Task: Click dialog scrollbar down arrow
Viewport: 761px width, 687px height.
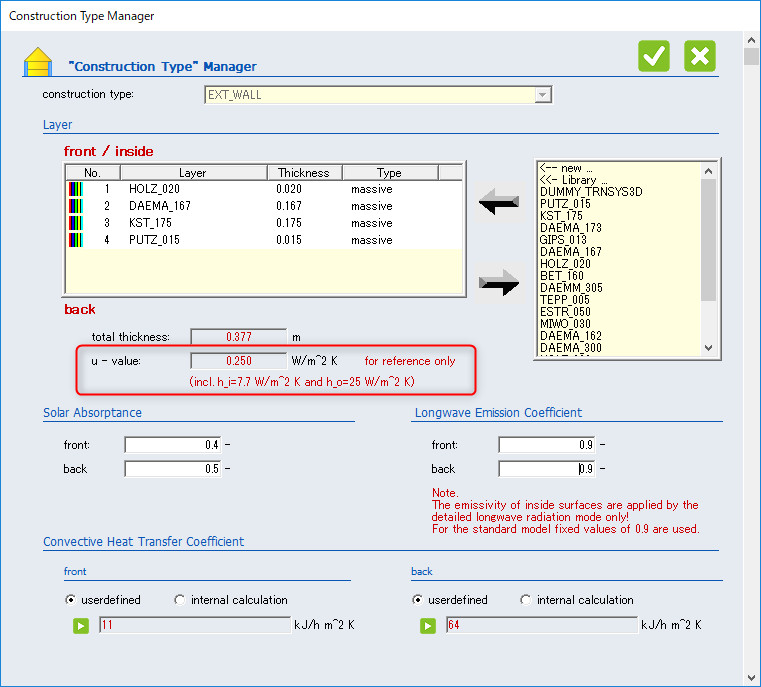Action: pos(751,678)
